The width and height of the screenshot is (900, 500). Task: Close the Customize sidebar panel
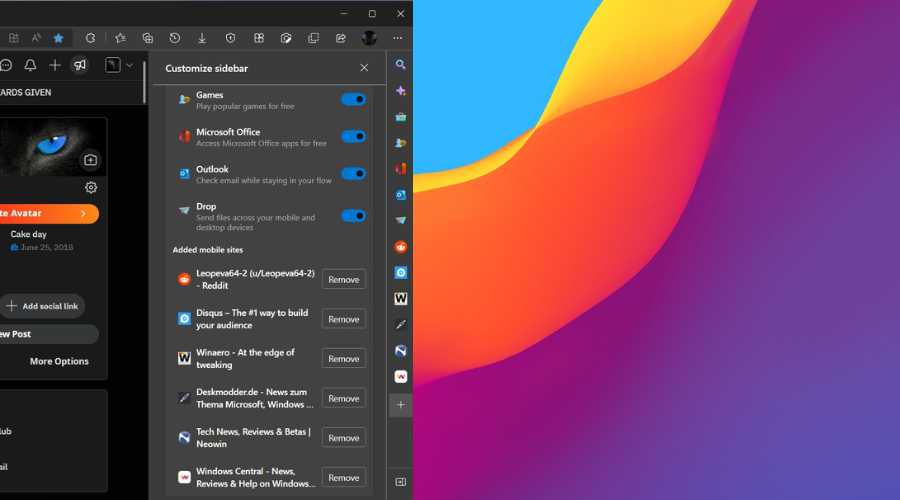(x=364, y=68)
